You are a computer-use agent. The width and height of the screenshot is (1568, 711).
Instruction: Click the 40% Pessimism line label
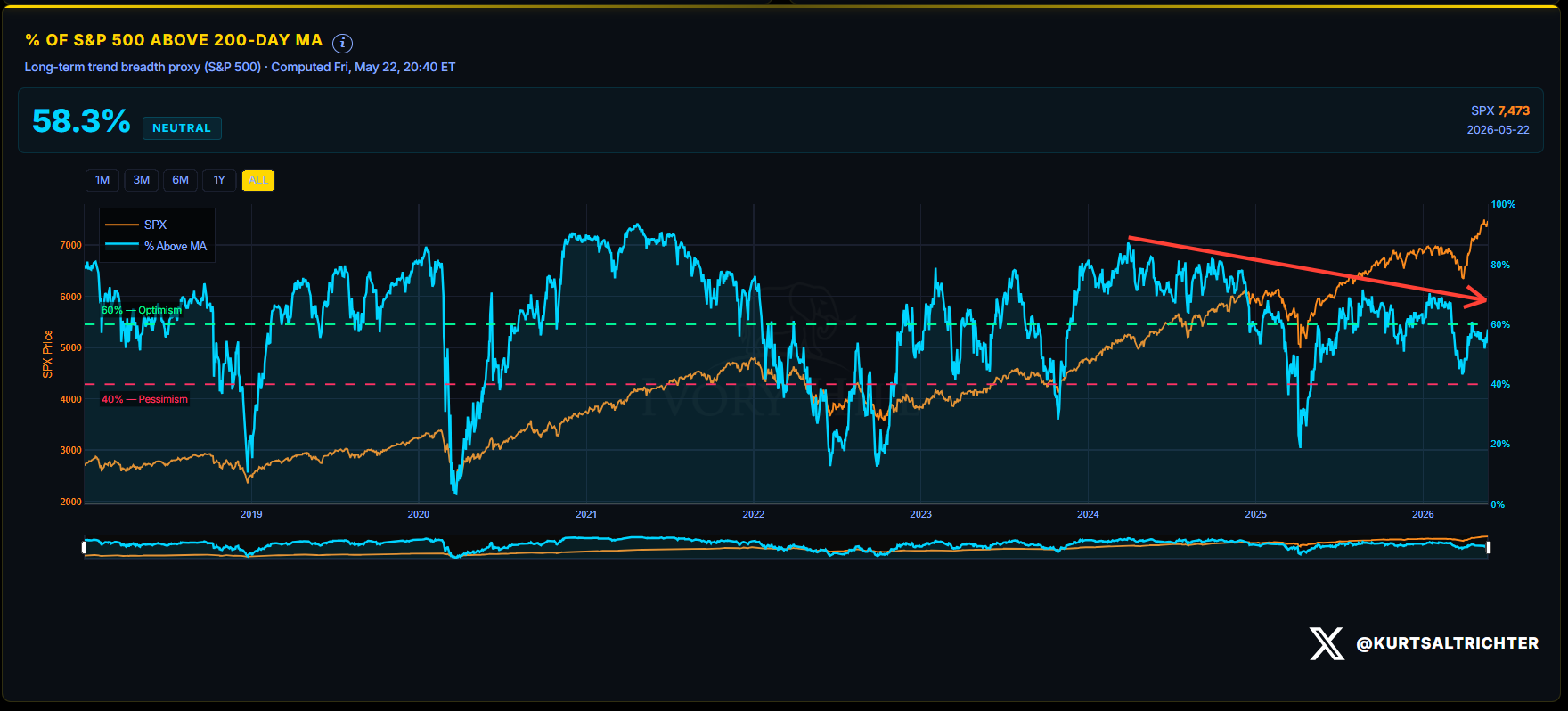(x=144, y=399)
